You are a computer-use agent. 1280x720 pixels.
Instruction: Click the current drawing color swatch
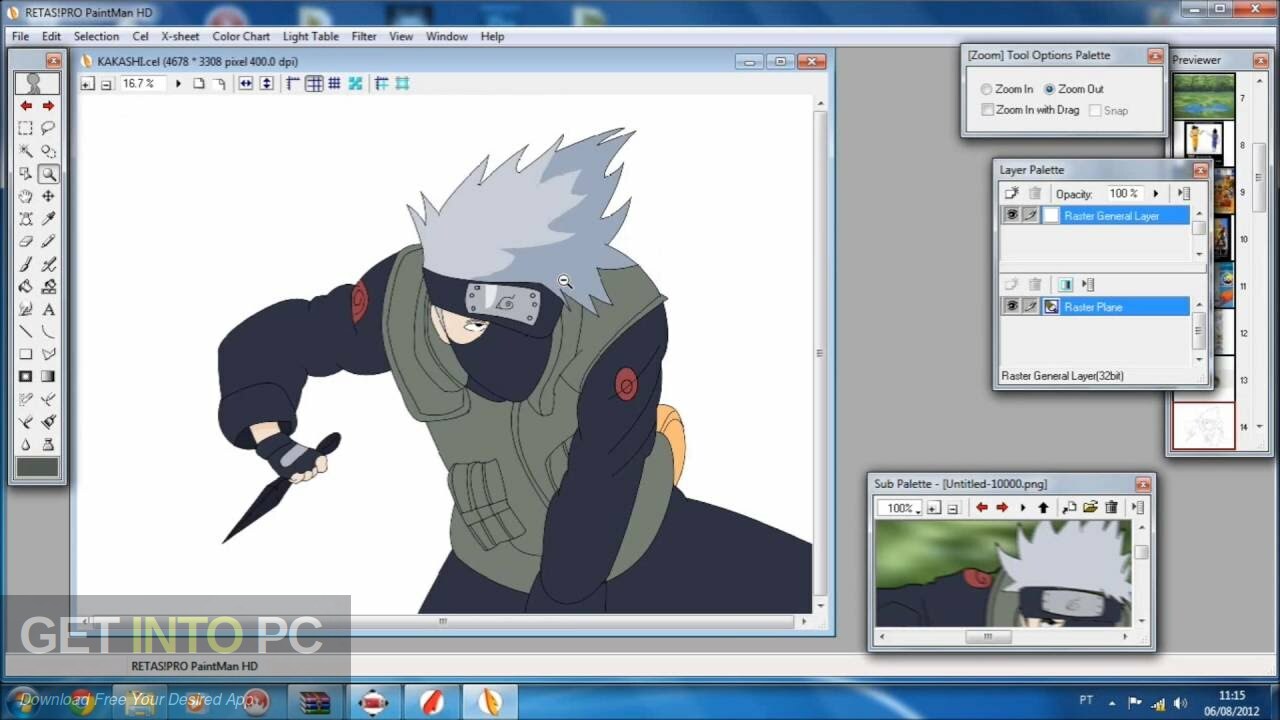tap(37, 467)
